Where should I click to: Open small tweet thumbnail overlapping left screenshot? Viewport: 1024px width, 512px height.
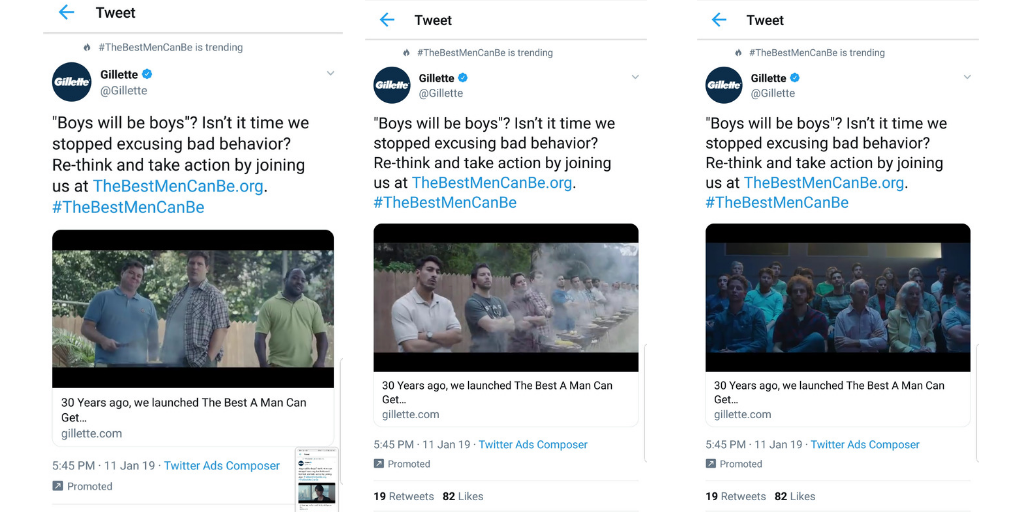point(317,479)
